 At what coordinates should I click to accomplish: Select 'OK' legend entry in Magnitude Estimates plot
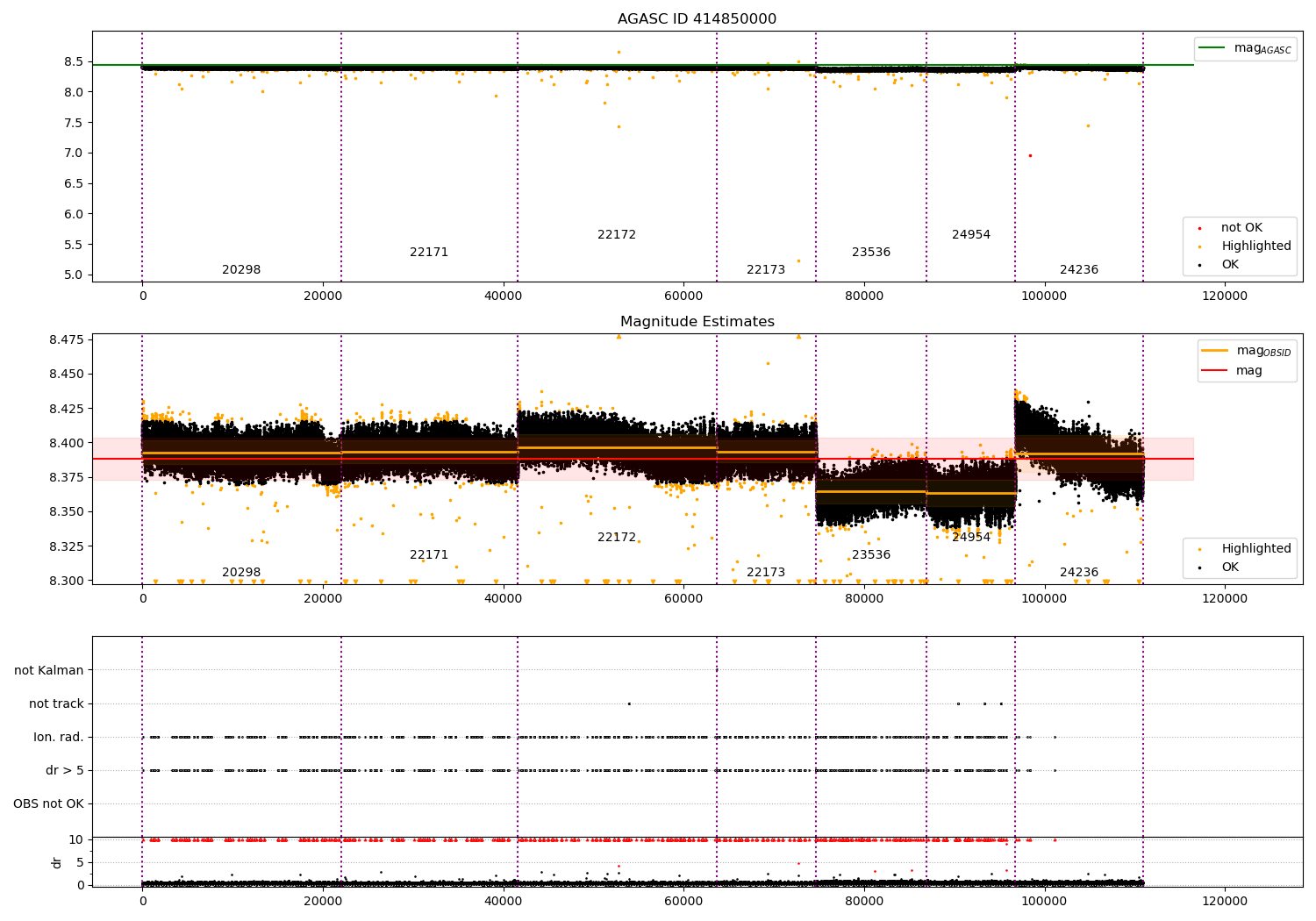[x=1230, y=568]
